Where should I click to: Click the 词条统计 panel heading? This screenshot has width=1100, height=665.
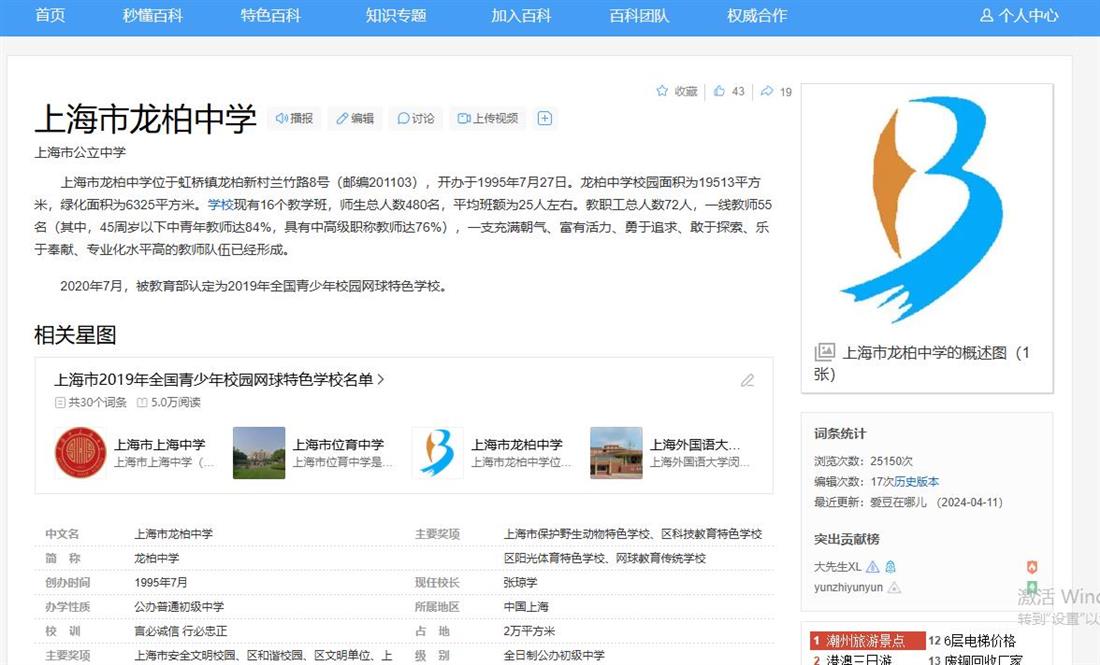[x=840, y=434]
